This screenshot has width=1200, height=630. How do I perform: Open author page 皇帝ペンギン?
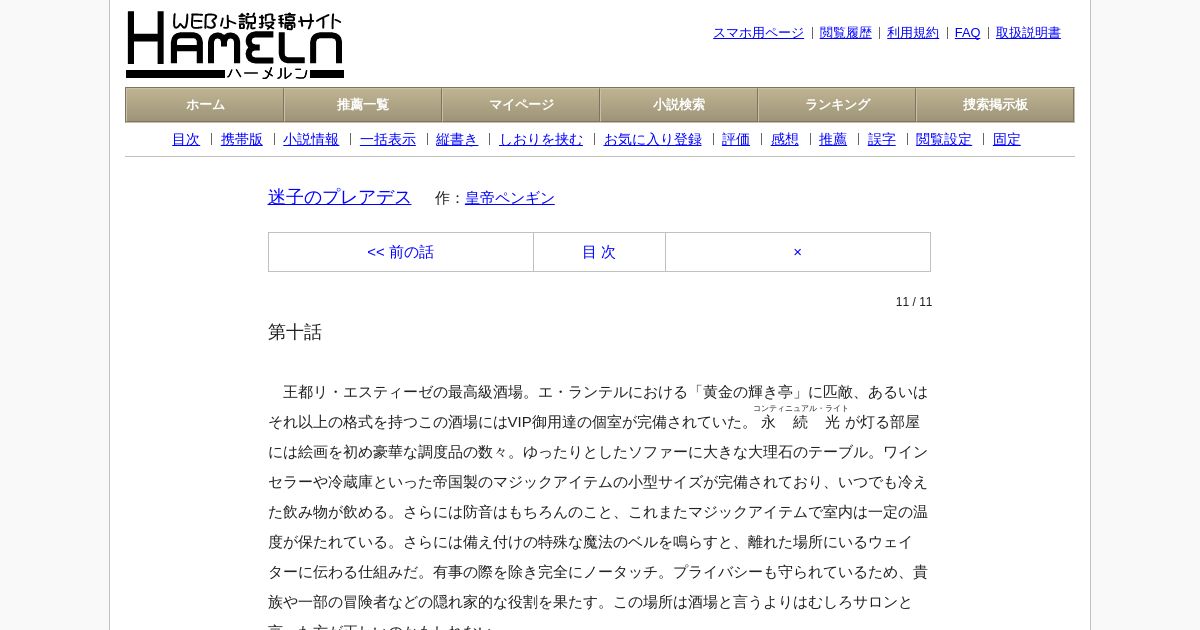pos(510,198)
